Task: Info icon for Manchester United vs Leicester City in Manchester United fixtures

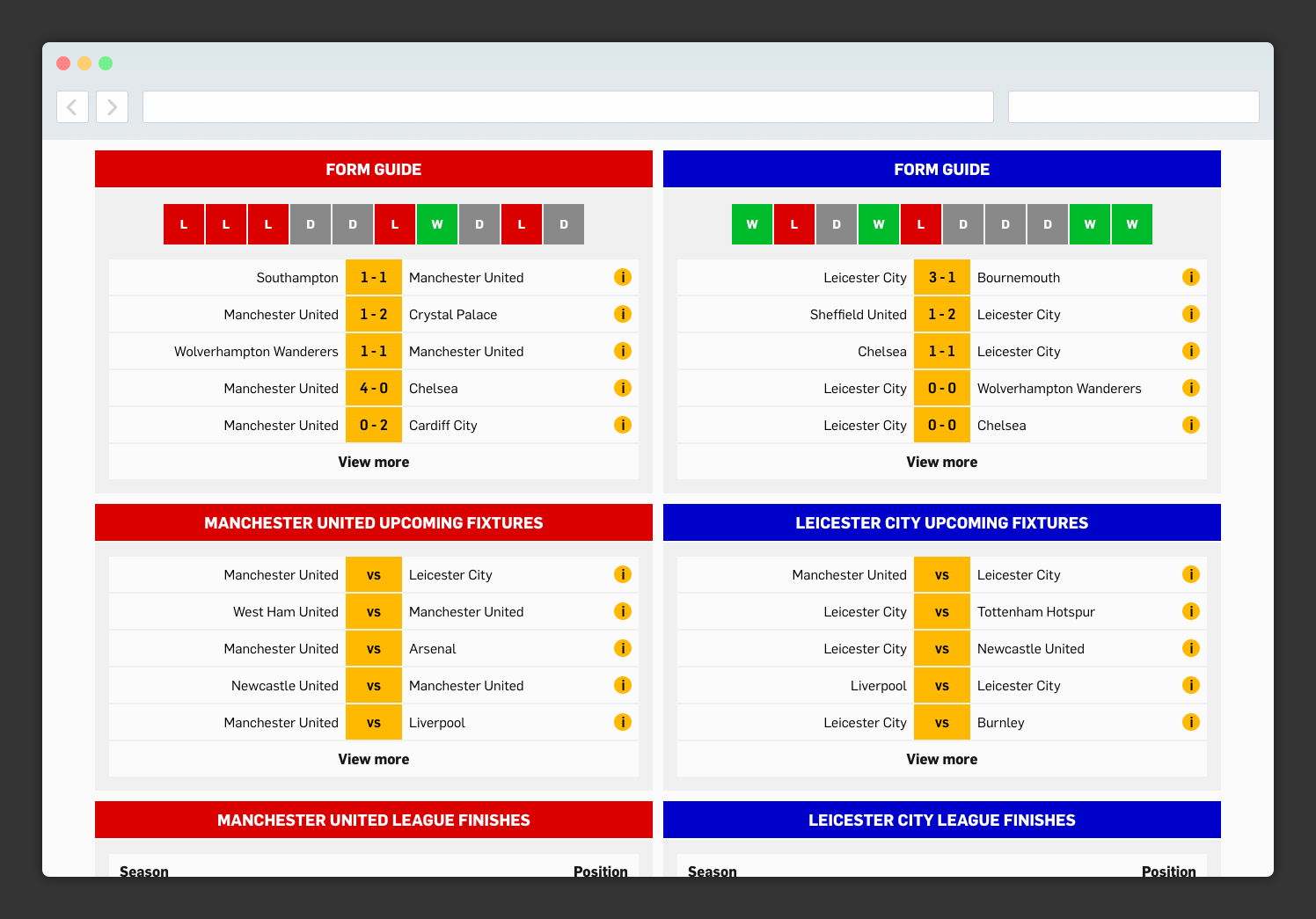Action: tap(623, 574)
